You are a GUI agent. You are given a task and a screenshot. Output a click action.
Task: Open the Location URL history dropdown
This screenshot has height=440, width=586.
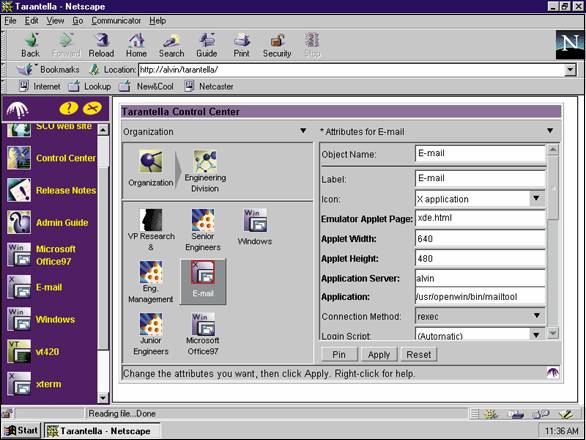click(570, 70)
